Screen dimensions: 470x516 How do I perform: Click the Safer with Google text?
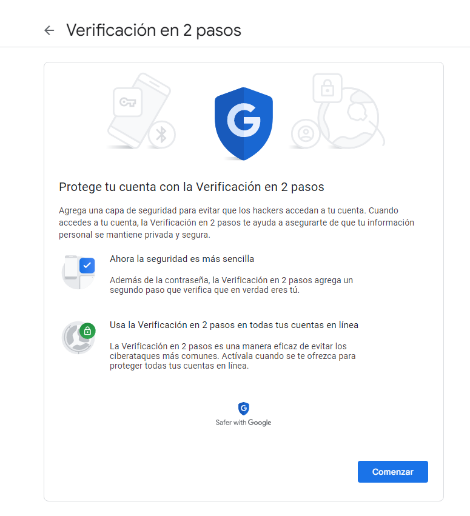click(x=243, y=422)
